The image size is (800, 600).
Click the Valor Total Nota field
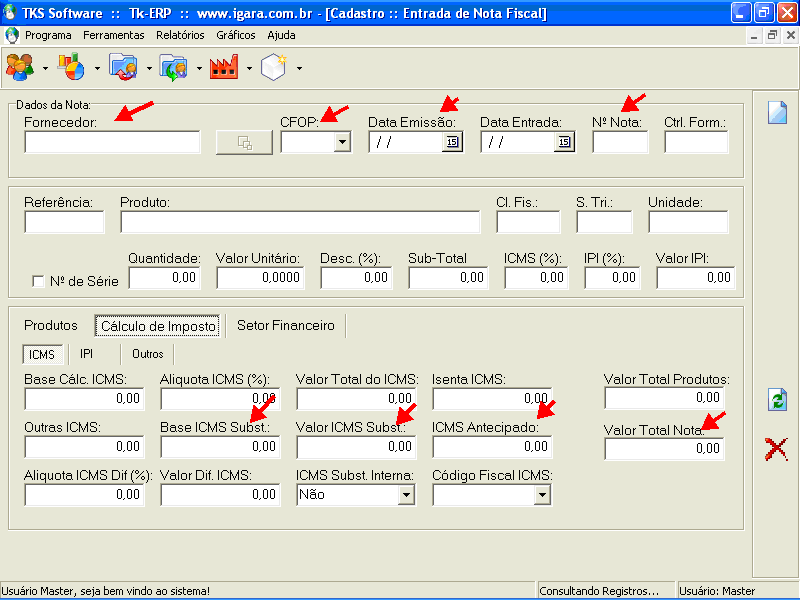664,449
